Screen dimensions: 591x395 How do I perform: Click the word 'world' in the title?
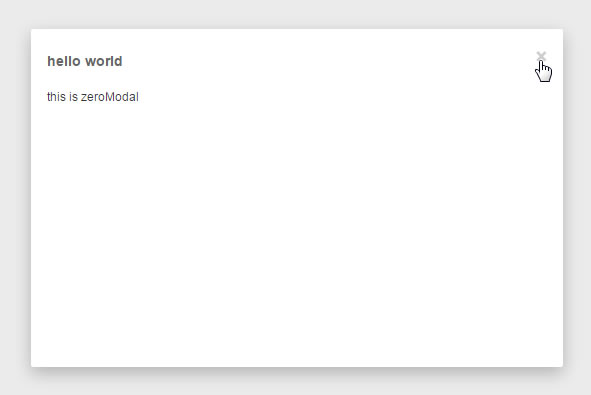click(104, 61)
